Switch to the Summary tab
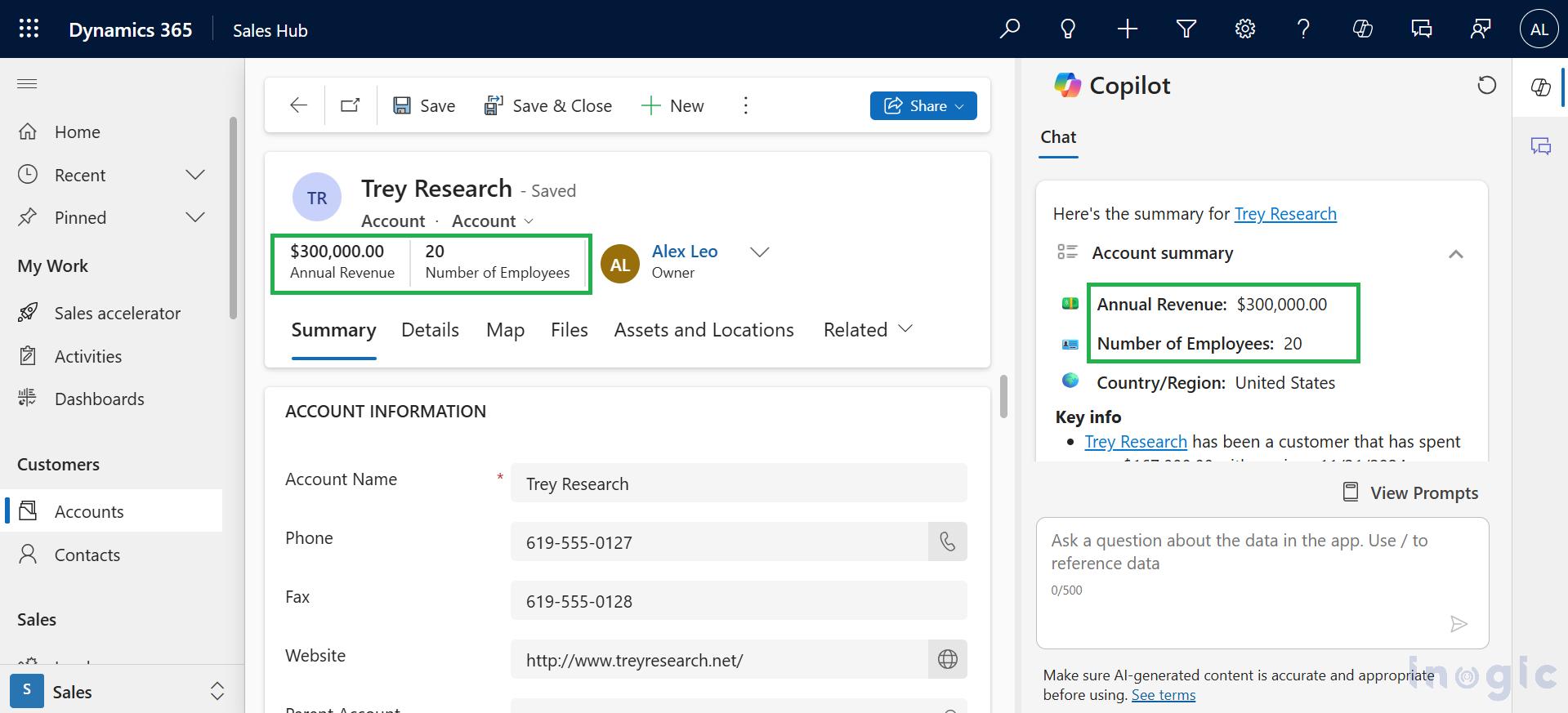 coord(333,330)
